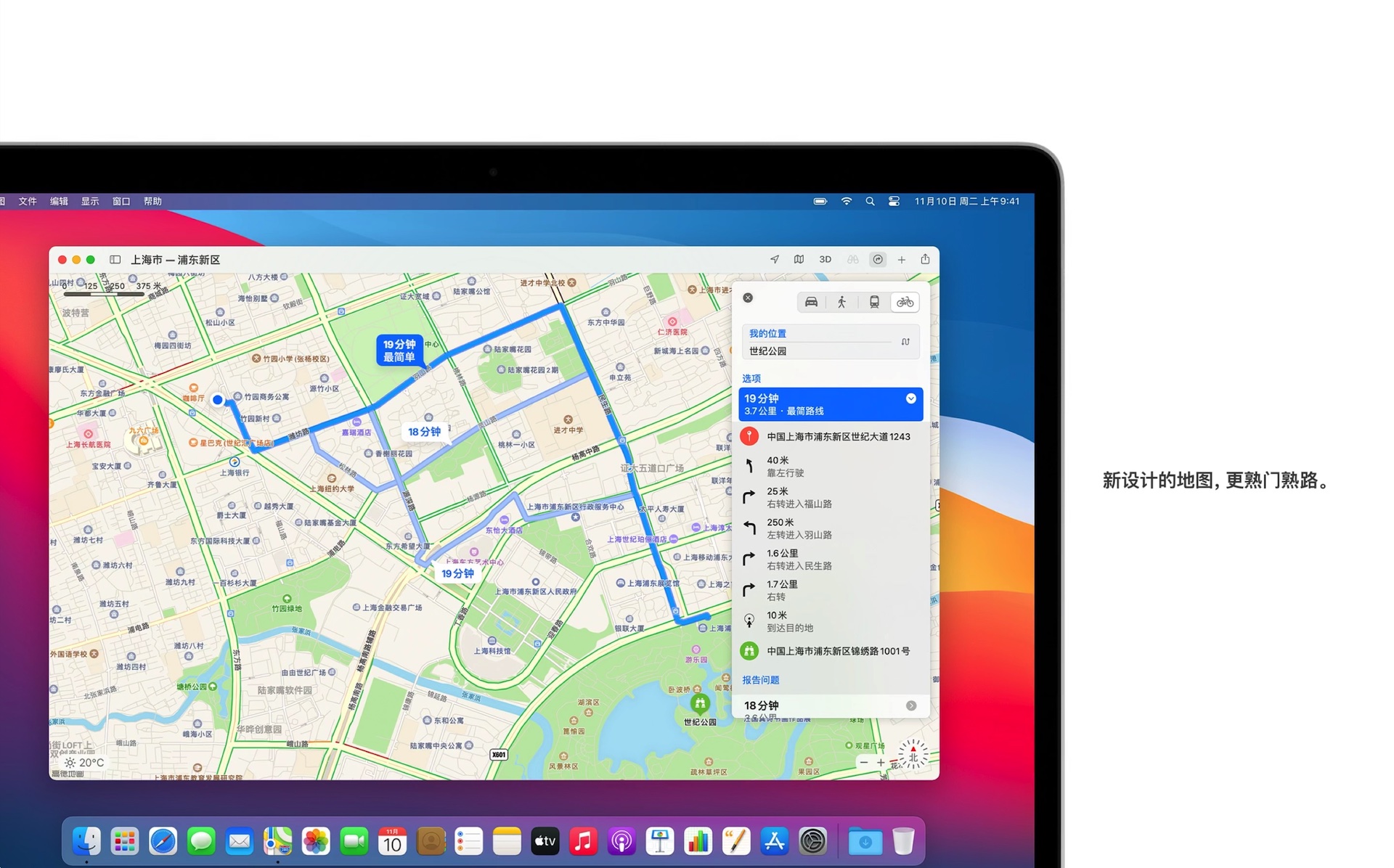The image size is (1394, 868).
Task: Swap start and destination fields
Action: pyautogui.click(x=905, y=342)
